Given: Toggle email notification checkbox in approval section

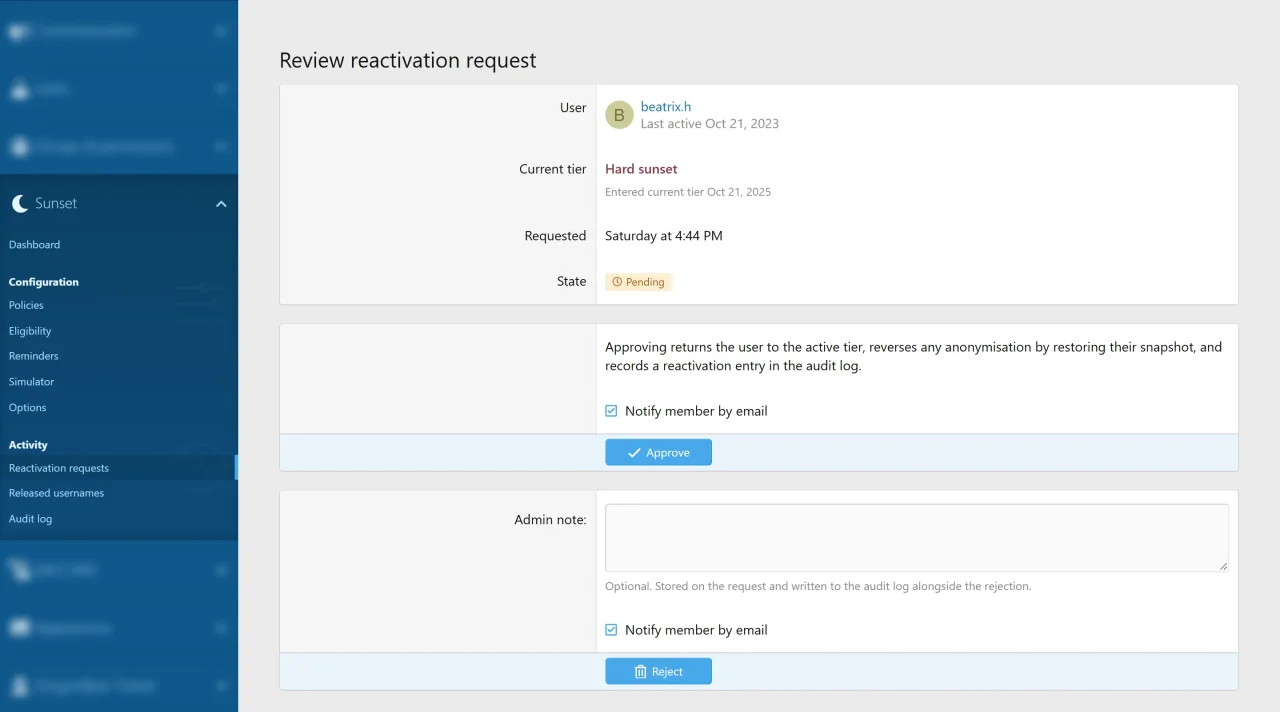Looking at the screenshot, I should (611, 411).
